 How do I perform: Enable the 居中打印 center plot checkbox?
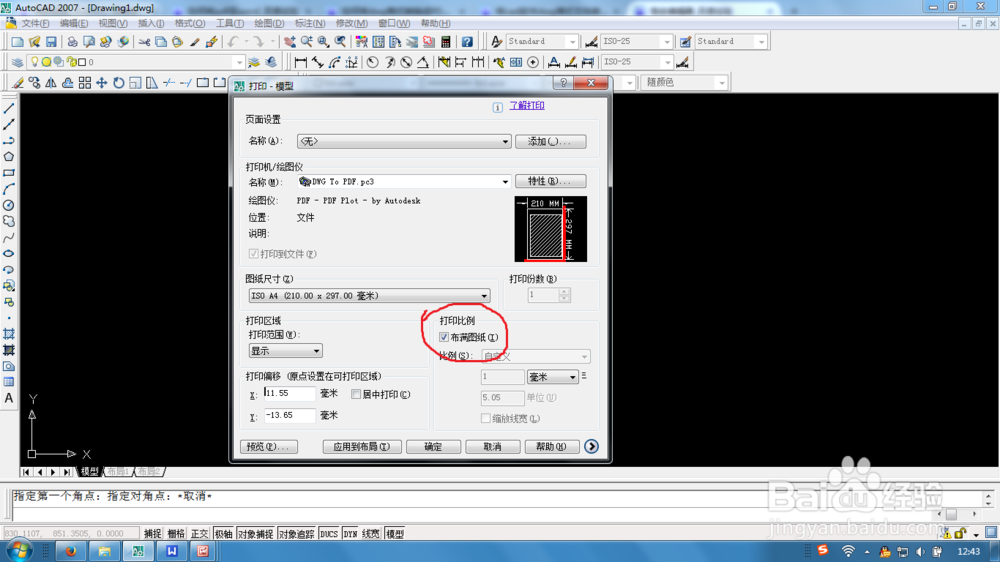[x=356, y=394]
